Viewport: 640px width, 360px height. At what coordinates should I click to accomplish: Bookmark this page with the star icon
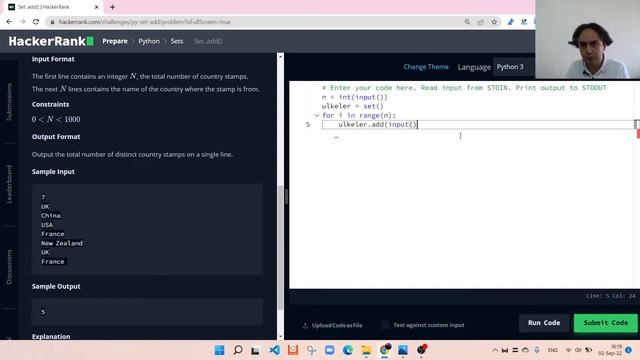pyautogui.click(x=494, y=22)
